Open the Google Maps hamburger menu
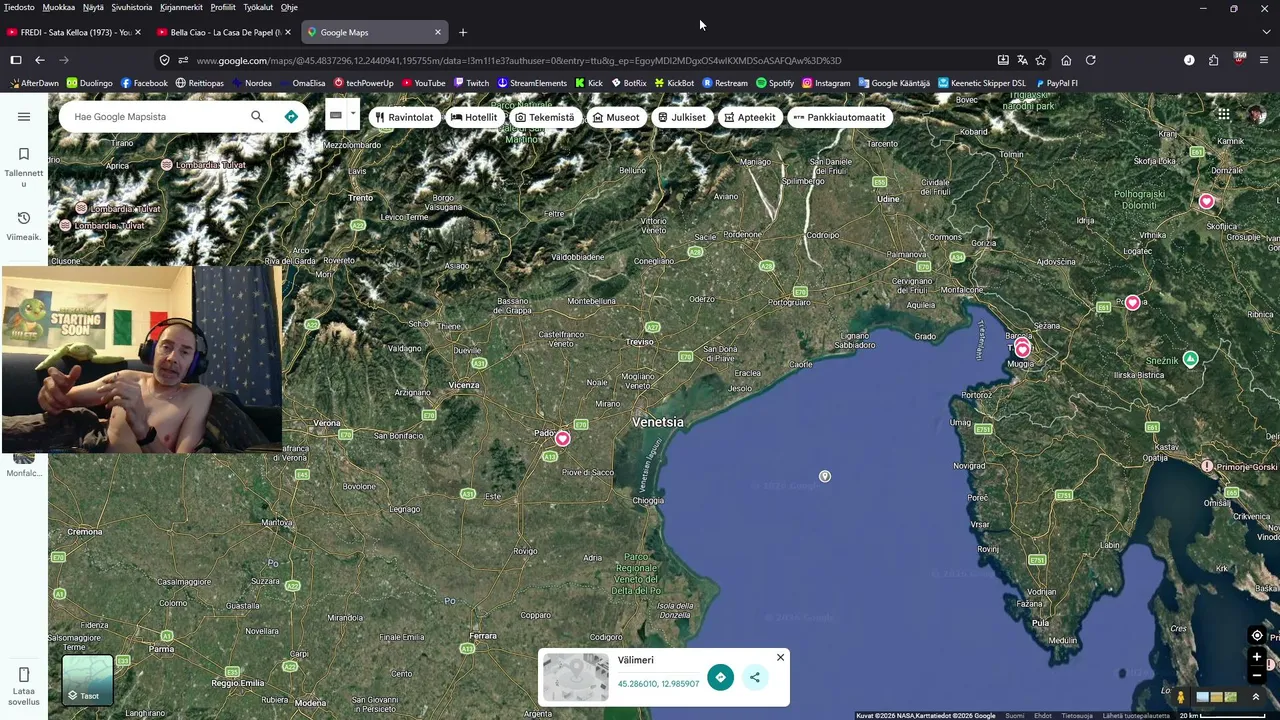This screenshot has width=1280, height=720. click(x=24, y=117)
